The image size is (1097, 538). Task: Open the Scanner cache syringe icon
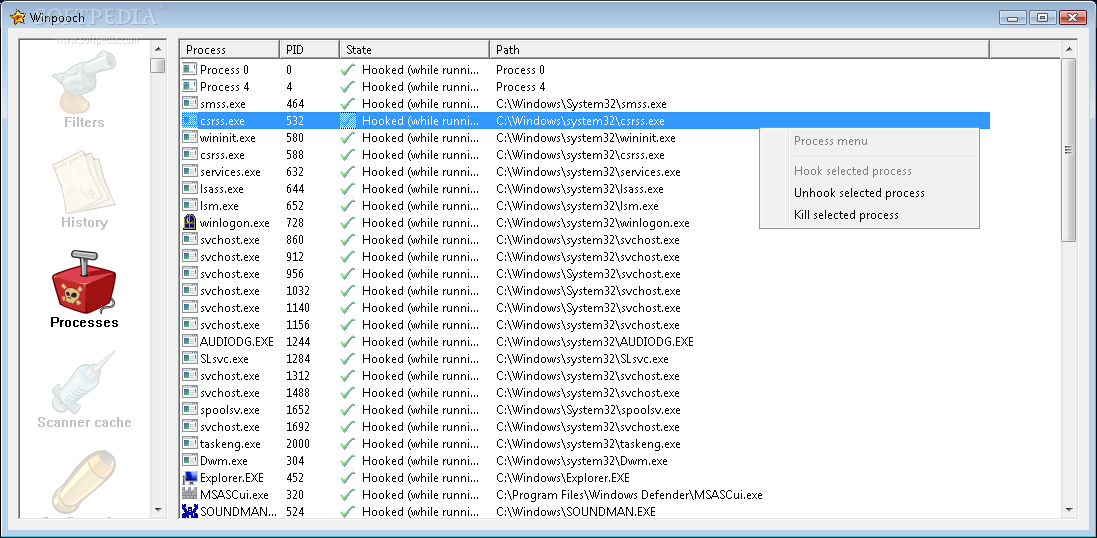(x=83, y=381)
